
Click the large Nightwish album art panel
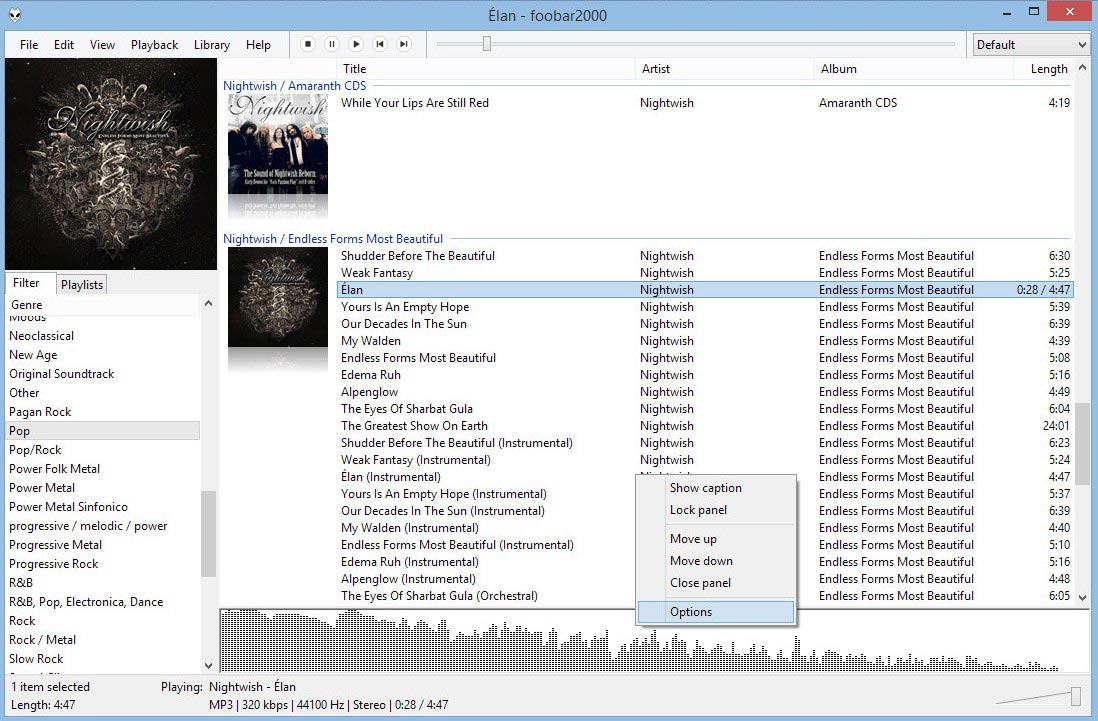pyautogui.click(x=111, y=164)
